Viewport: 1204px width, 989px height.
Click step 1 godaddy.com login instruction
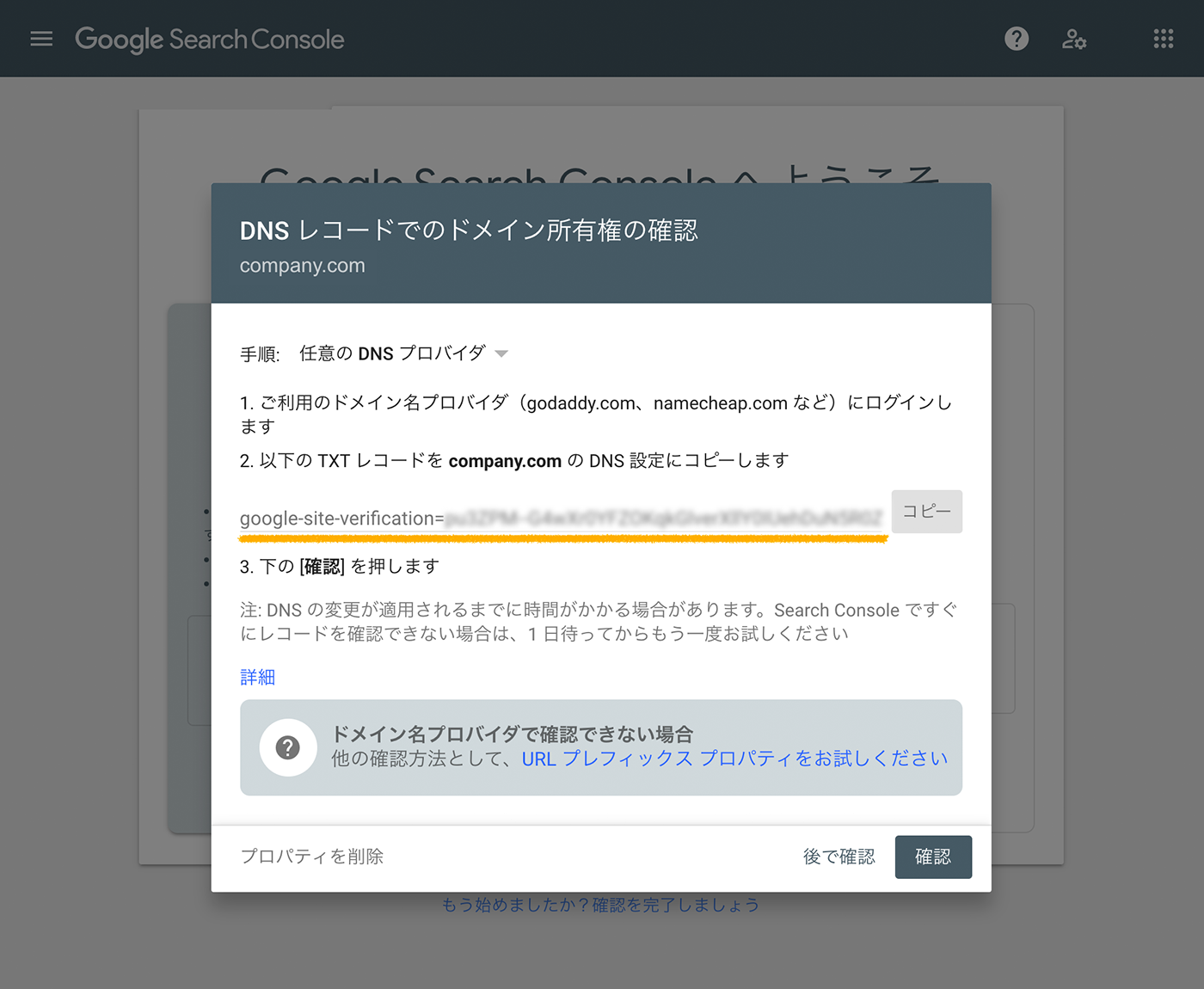point(596,415)
